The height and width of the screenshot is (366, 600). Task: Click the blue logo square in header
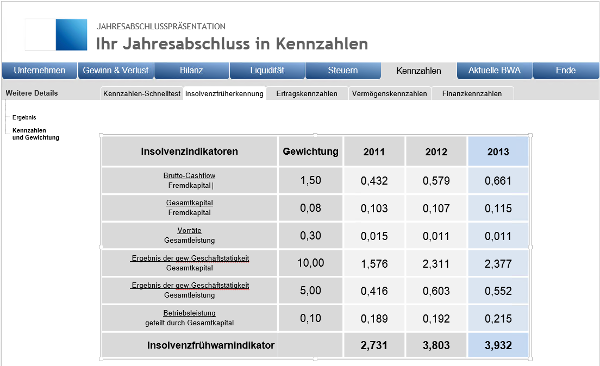click(x=71, y=34)
